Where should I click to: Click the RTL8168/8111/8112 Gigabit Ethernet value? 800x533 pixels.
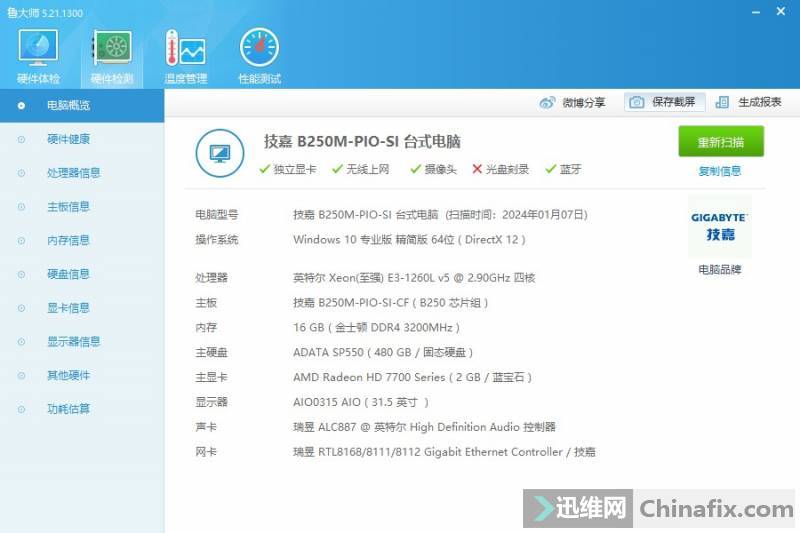click(444, 452)
